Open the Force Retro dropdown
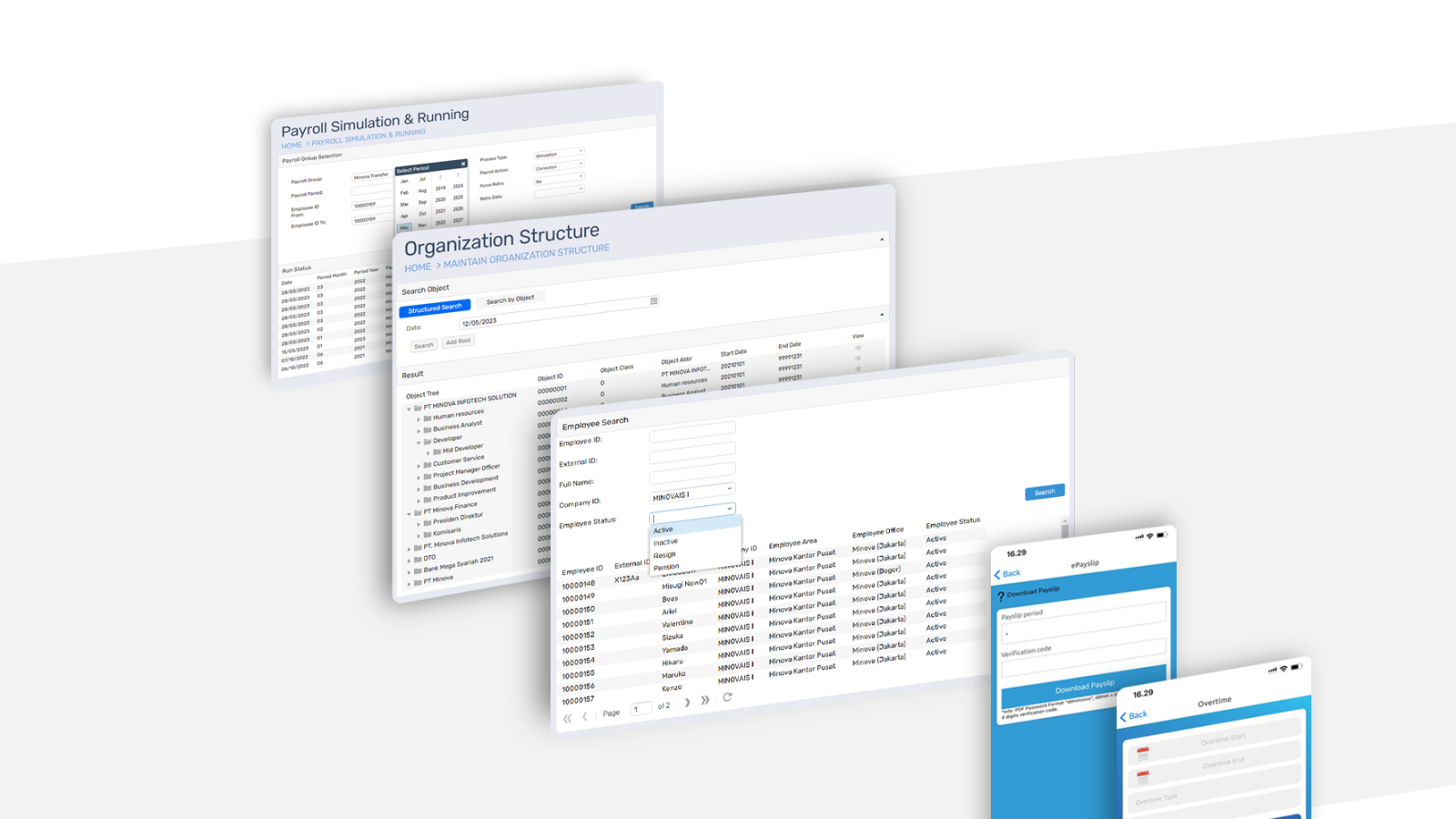The image size is (1456, 819). (x=581, y=177)
